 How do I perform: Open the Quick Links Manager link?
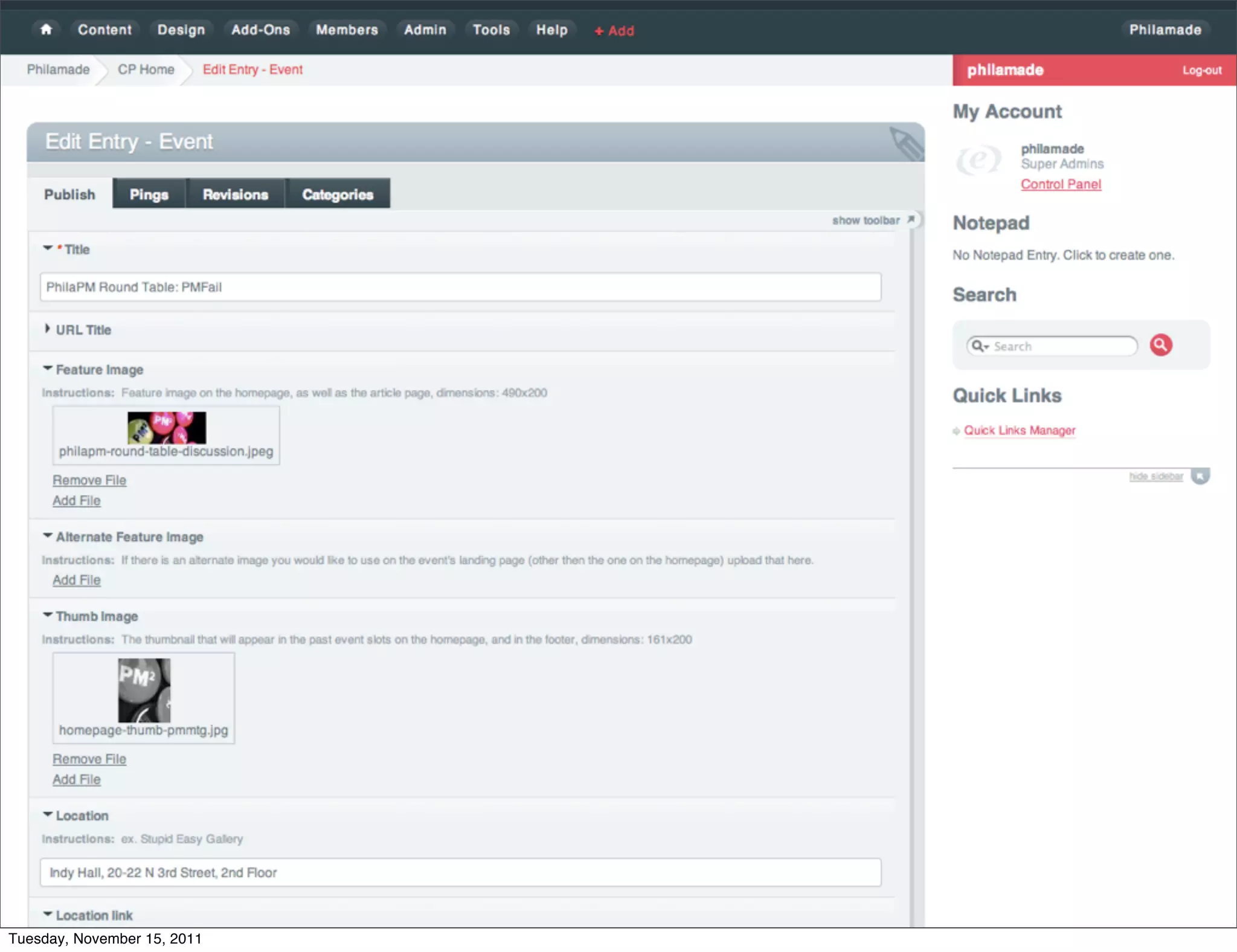[x=1019, y=431]
